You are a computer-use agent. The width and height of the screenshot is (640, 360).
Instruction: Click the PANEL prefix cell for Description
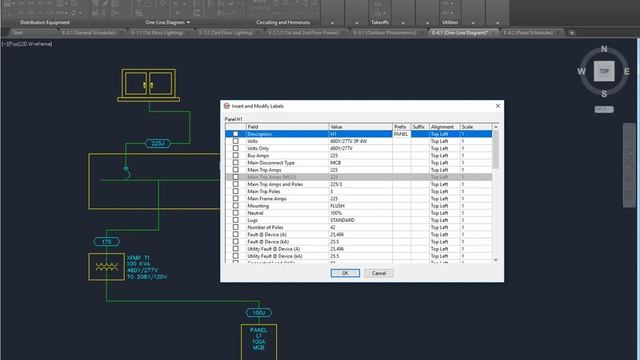[x=402, y=134]
